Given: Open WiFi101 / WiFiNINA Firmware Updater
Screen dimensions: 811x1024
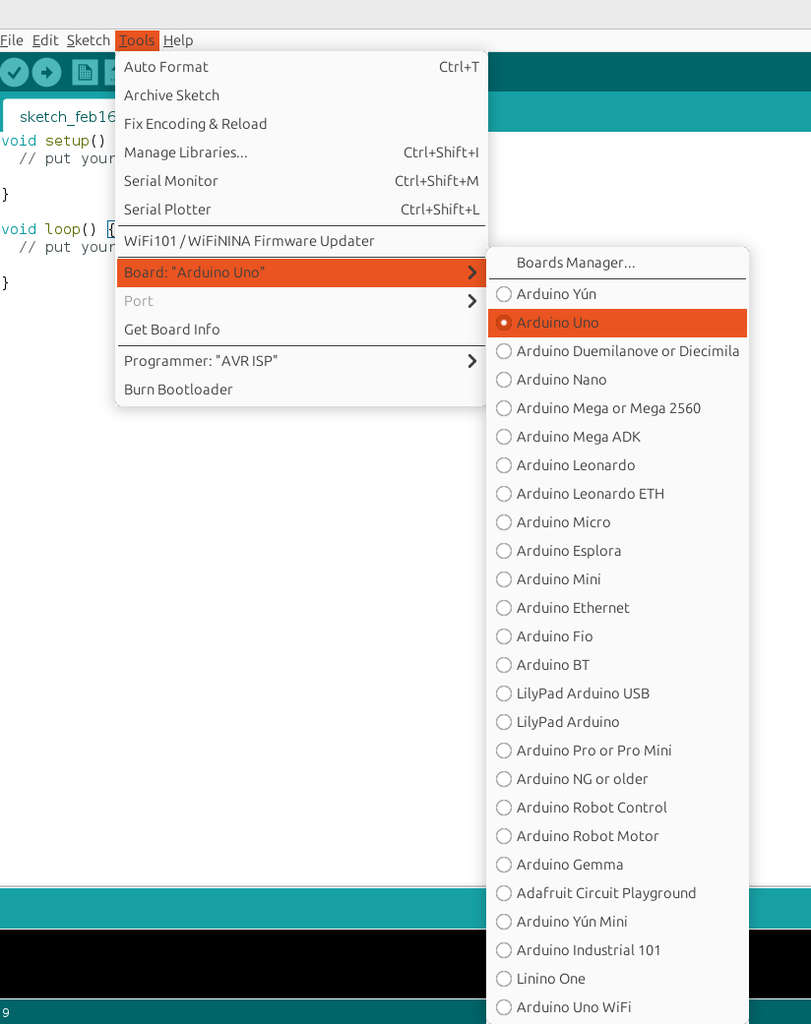Looking at the screenshot, I should [301, 241].
